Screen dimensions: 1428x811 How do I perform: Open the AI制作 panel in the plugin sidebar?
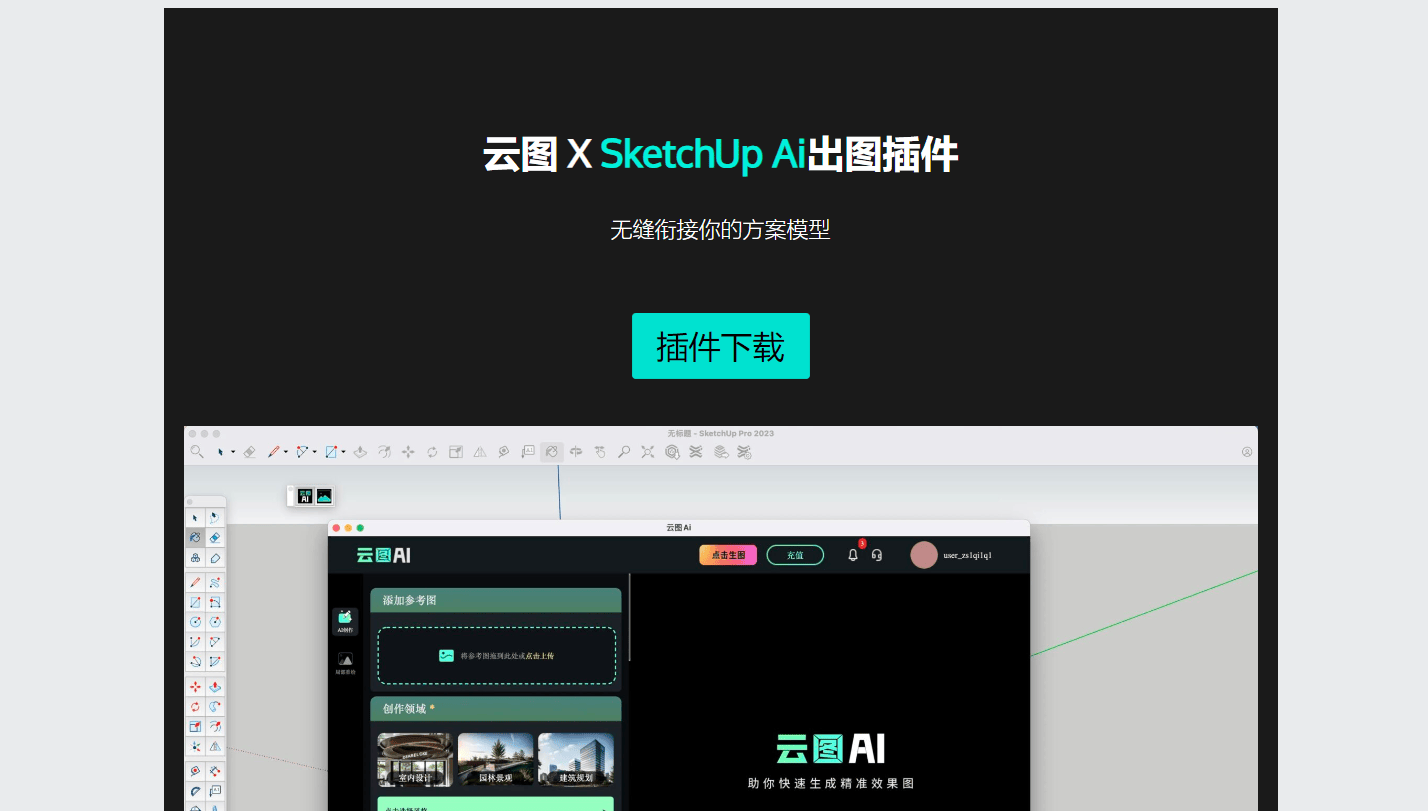(346, 621)
